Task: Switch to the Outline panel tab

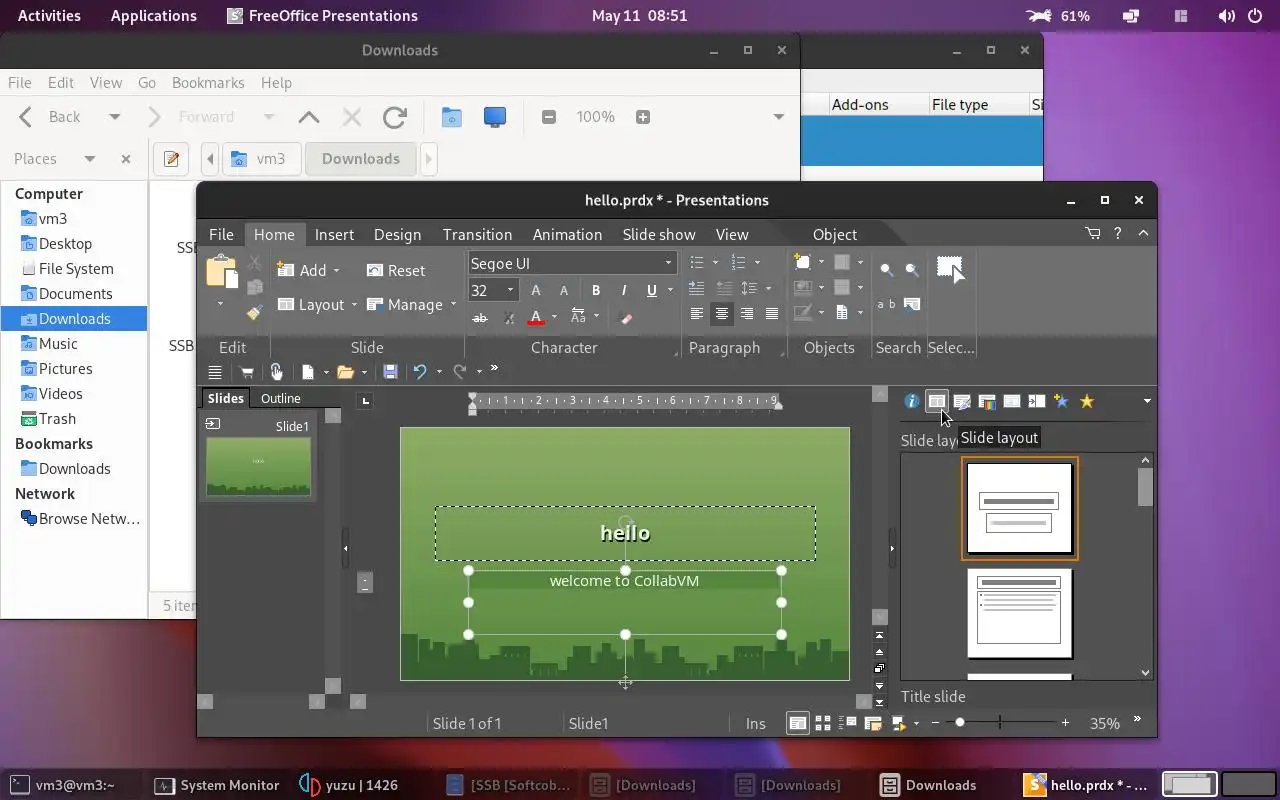Action: coord(280,398)
